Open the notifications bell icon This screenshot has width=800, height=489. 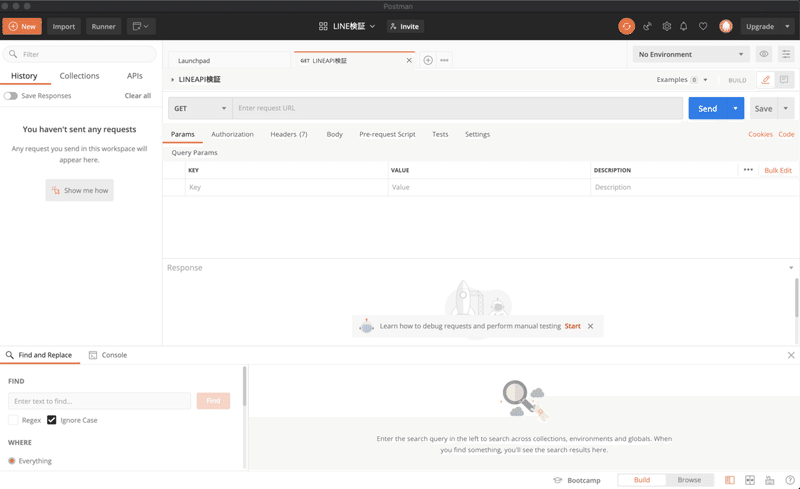(684, 26)
